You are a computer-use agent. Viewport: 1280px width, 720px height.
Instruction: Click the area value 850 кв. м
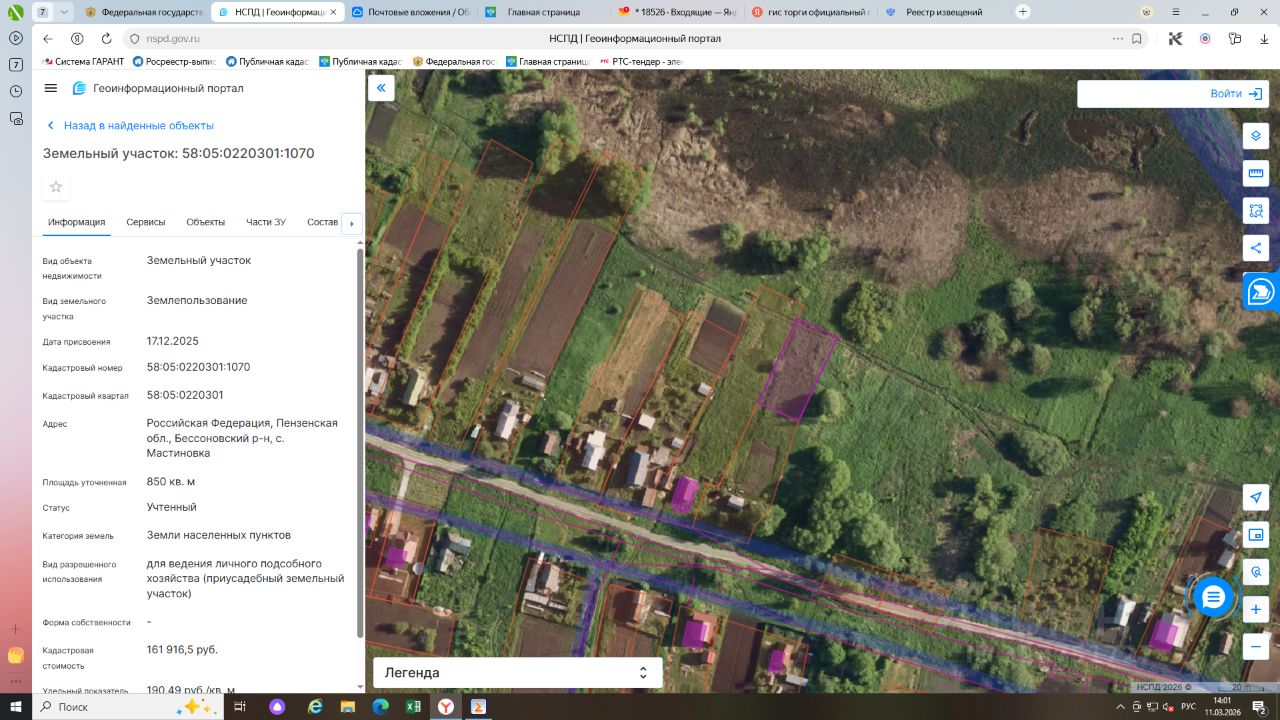point(170,481)
